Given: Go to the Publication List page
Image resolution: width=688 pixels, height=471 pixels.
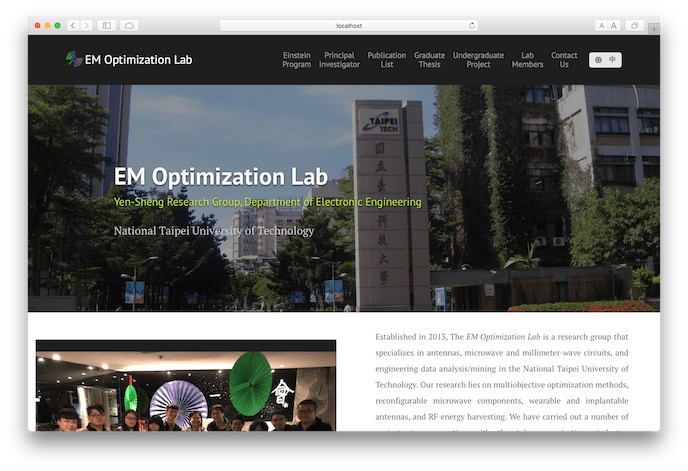Looking at the screenshot, I should click(x=387, y=60).
